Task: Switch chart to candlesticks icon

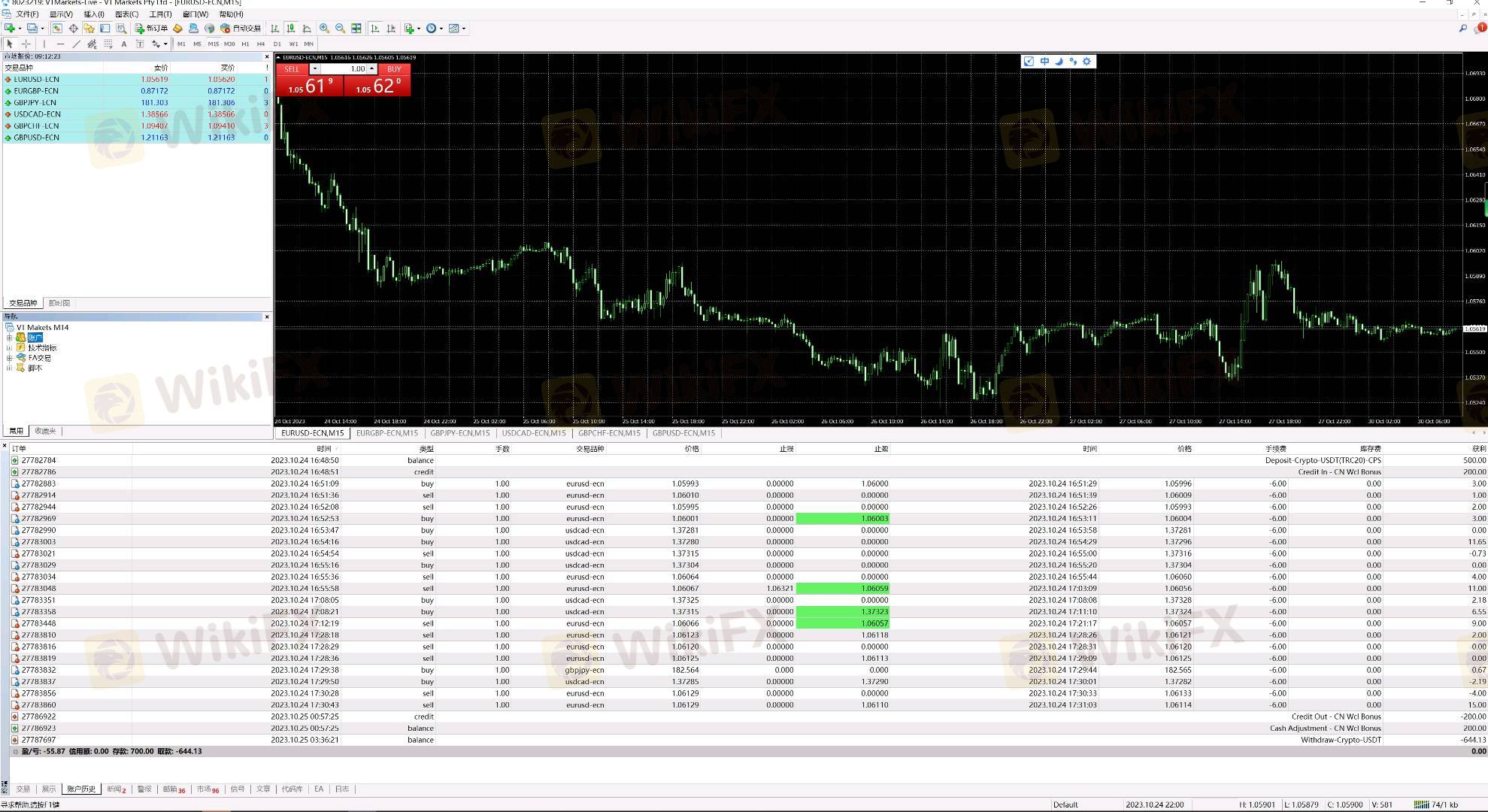Action: click(290, 29)
